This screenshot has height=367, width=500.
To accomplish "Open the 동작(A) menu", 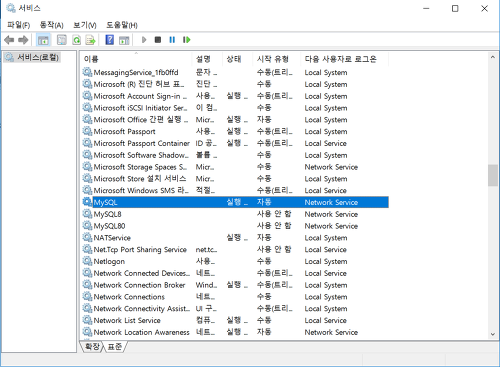I will [51, 25].
